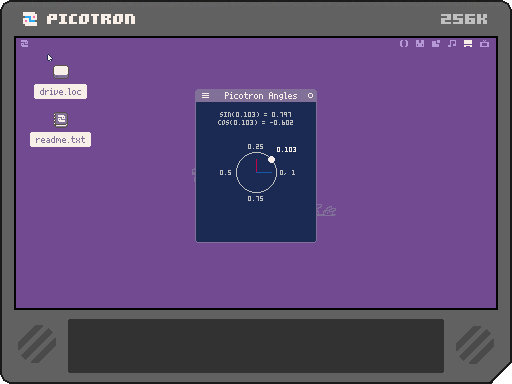Screen dimensions: 512x384
Task: Open the Picotron system menu icon
Action: tap(25, 44)
